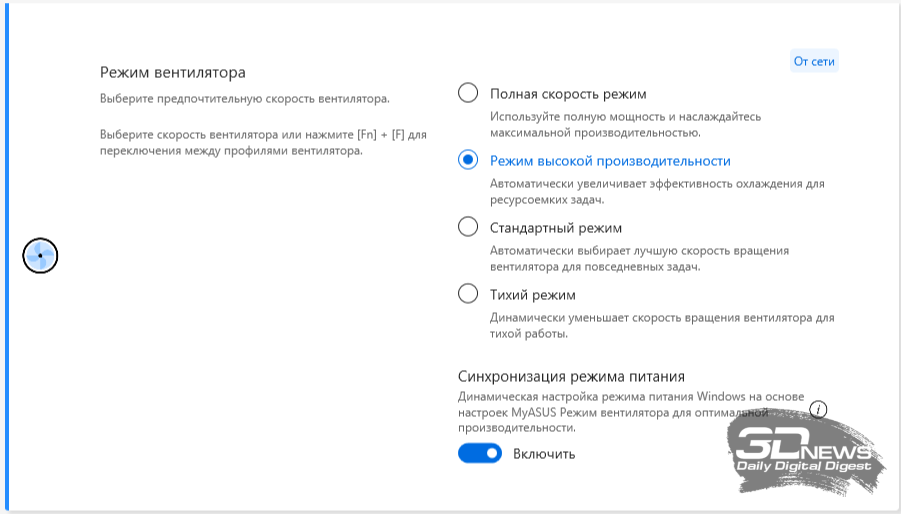Viewport: 901px width, 514px height.
Task: Click the Тихий режим label text
Action: (533, 295)
